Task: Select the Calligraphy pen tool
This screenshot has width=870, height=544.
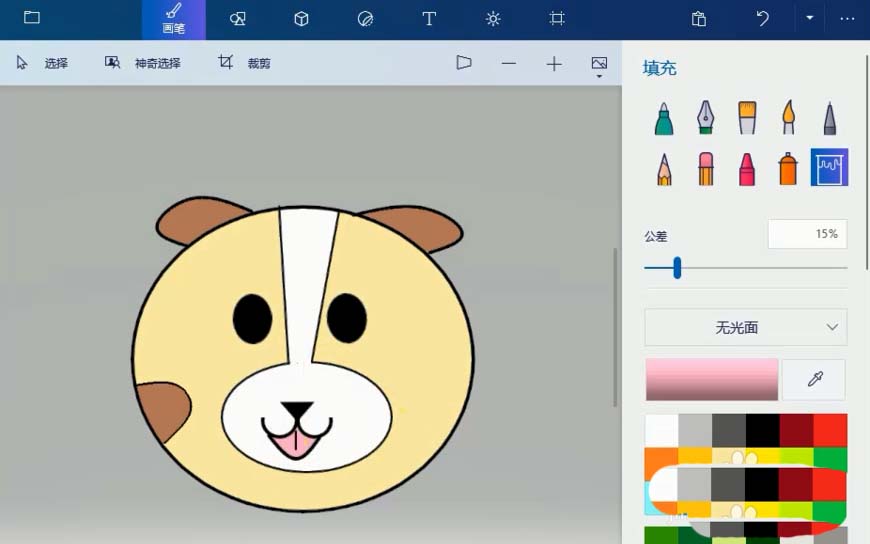Action: coord(705,117)
